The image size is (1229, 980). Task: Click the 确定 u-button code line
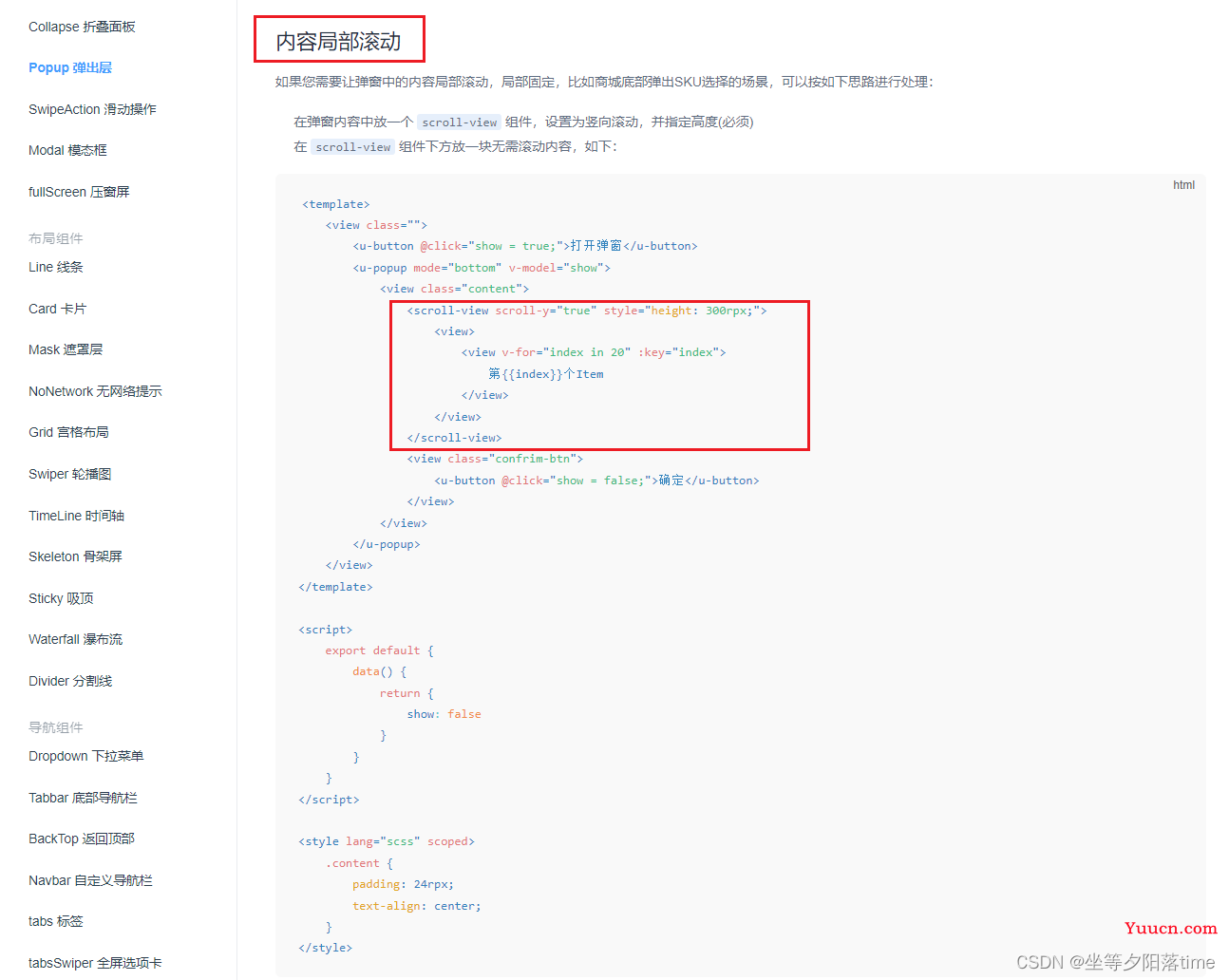click(597, 481)
